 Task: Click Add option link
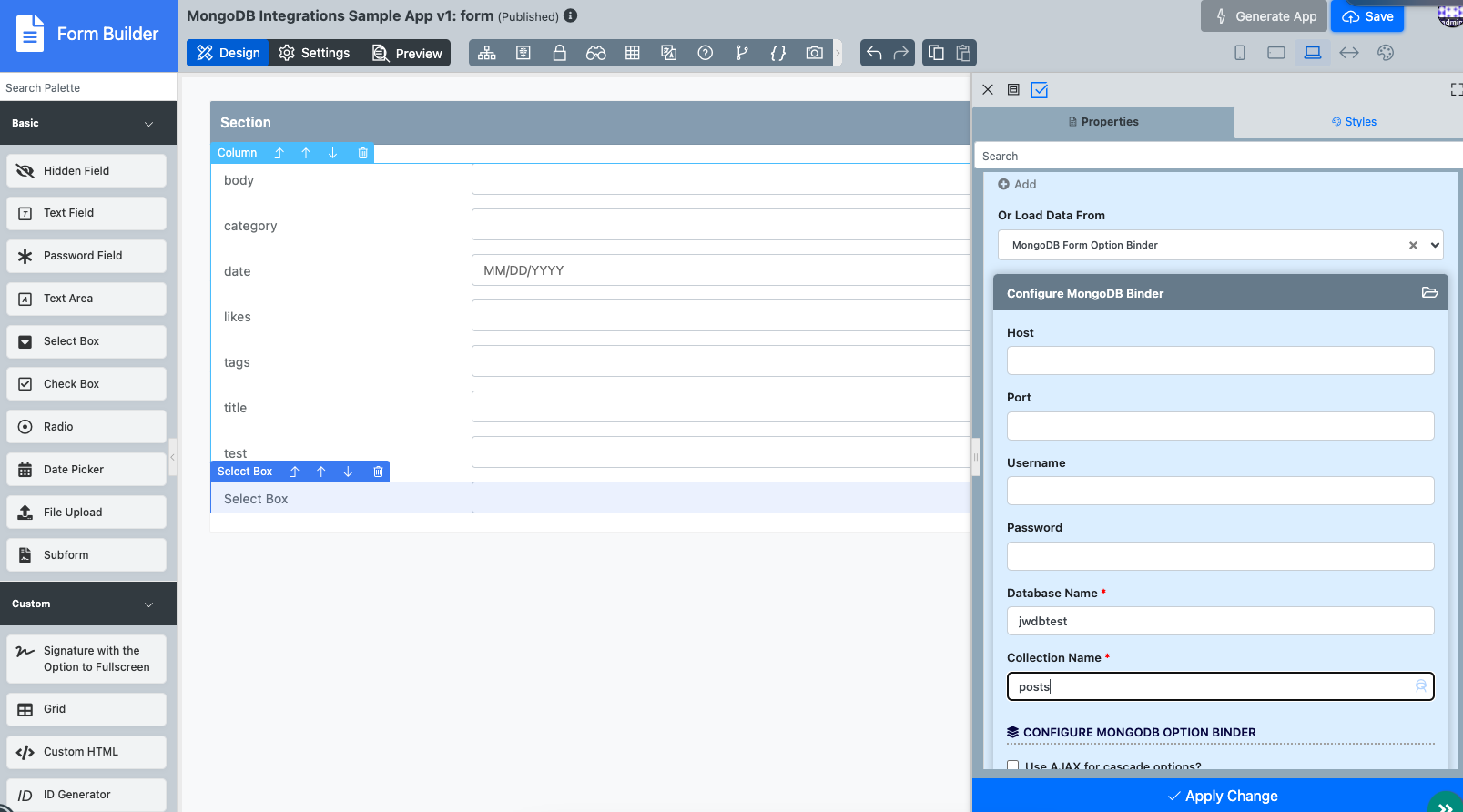[1017, 184]
